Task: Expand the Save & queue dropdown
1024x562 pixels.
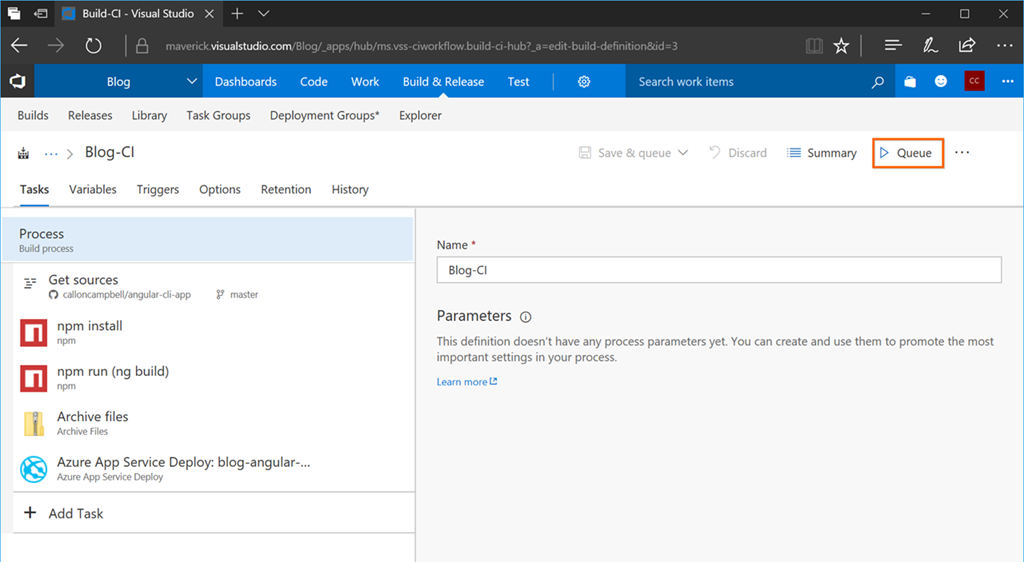Action: point(683,153)
